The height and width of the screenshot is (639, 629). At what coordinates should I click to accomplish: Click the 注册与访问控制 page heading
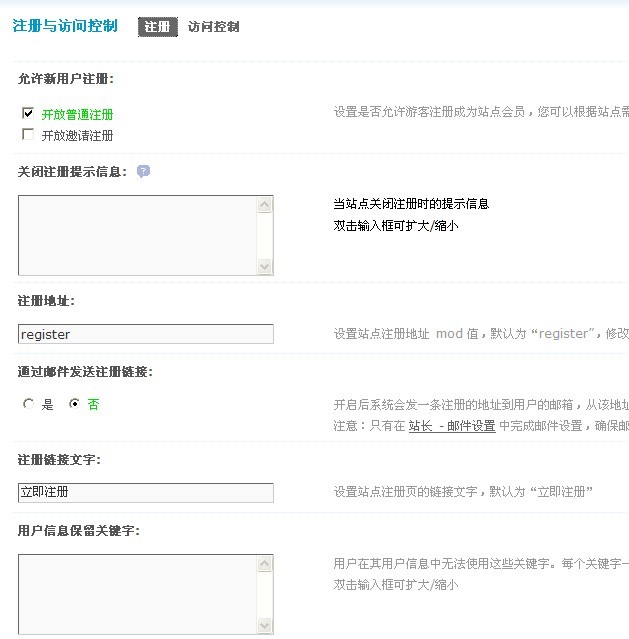coord(65,26)
